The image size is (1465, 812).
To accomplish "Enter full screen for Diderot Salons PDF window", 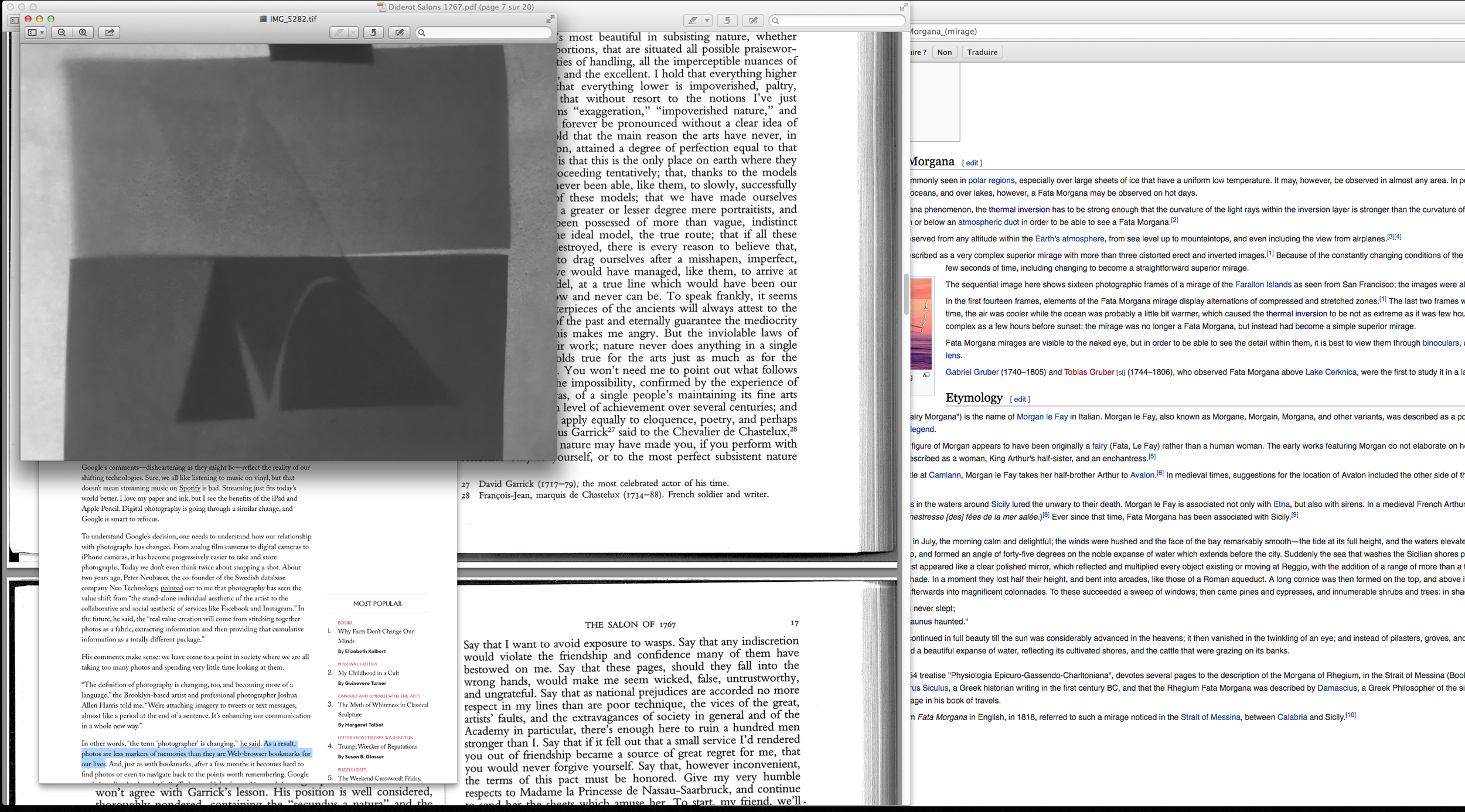I will pyautogui.click(x=904, y=7).
